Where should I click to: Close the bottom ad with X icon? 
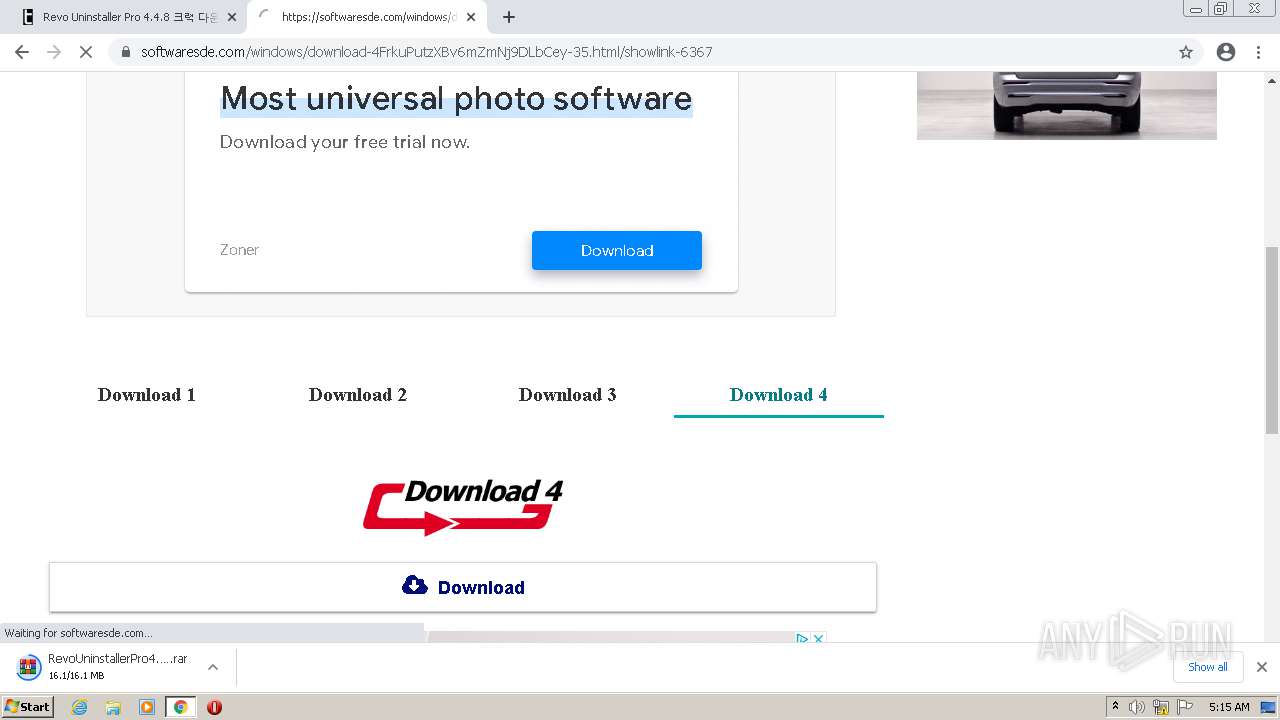coord(818,638)
